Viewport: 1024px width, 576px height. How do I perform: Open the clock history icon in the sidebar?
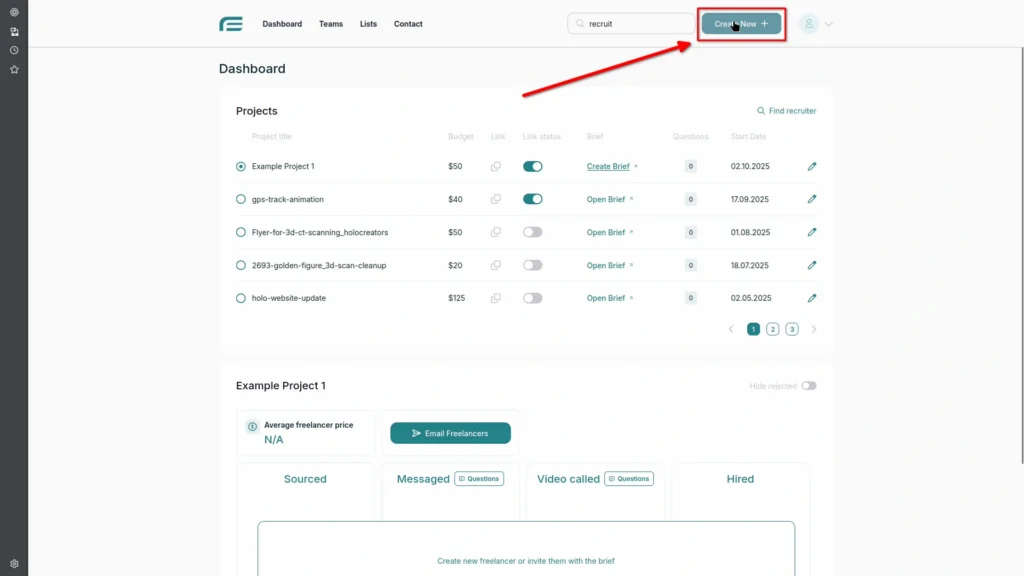click(x=14, y=50)
